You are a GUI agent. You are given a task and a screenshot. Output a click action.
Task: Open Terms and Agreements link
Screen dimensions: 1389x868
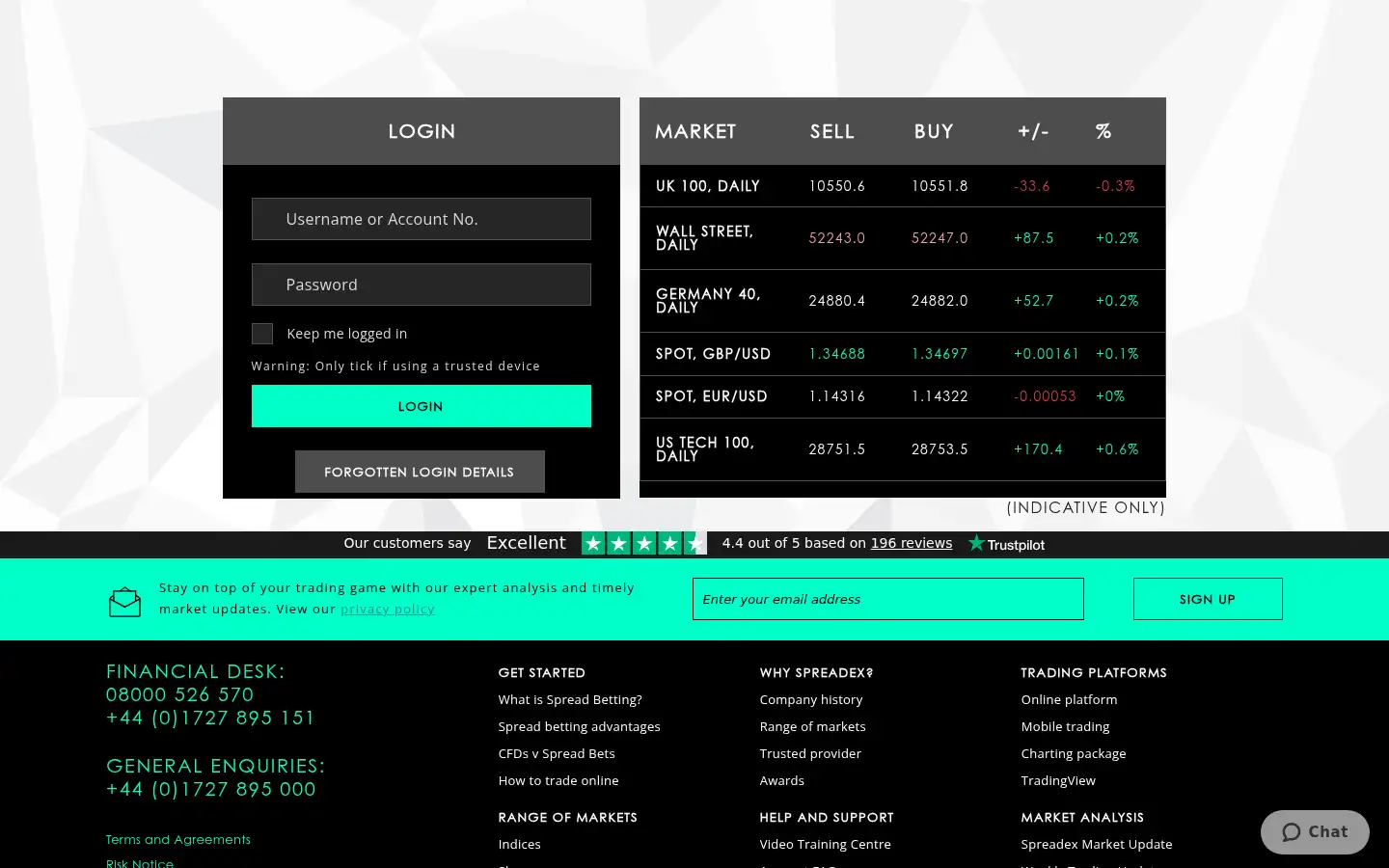click(x=178, y=839)
